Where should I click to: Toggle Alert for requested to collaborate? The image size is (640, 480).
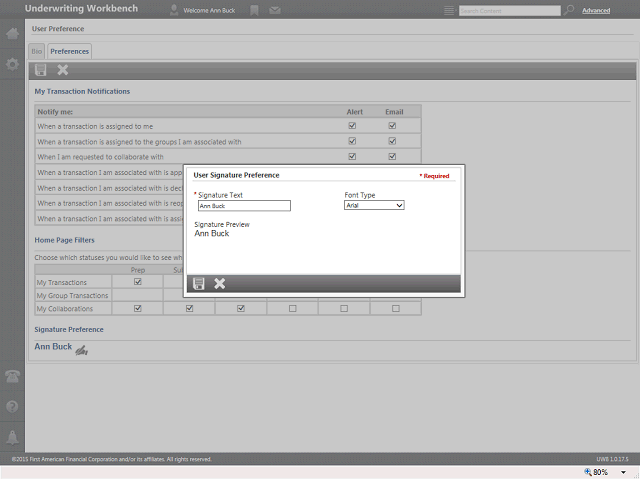pos(352,156)
